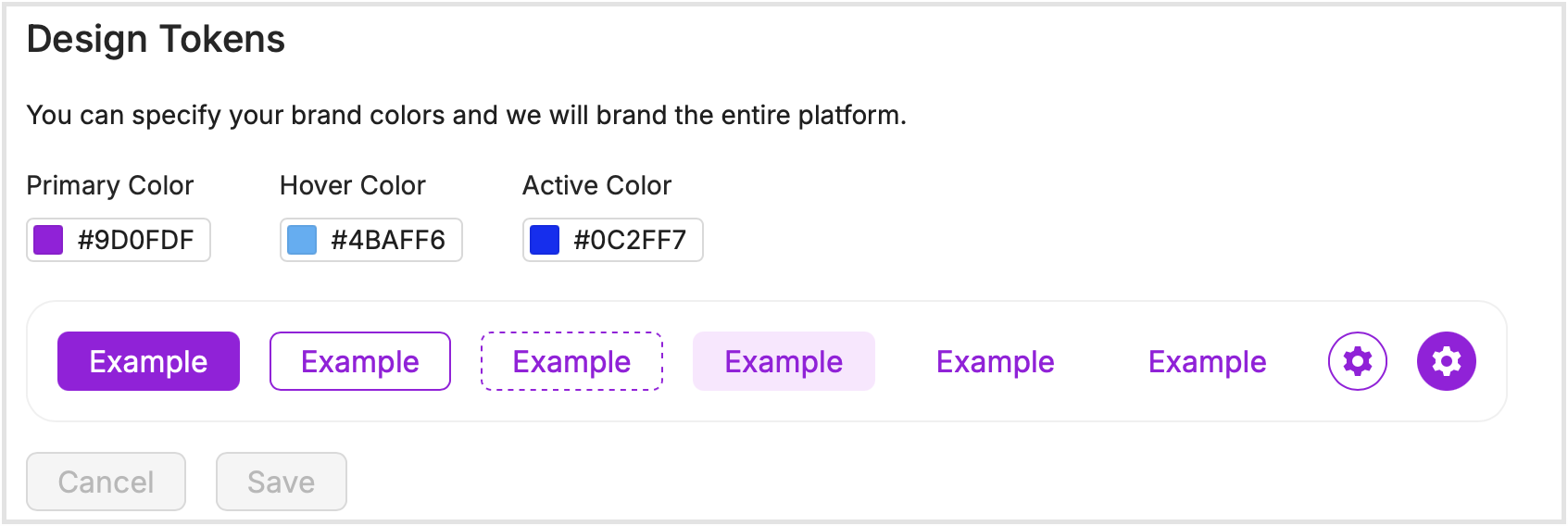Click the sixth Example link-style button
Screen dimensions: 1568x526
[x=1207, y=361]
